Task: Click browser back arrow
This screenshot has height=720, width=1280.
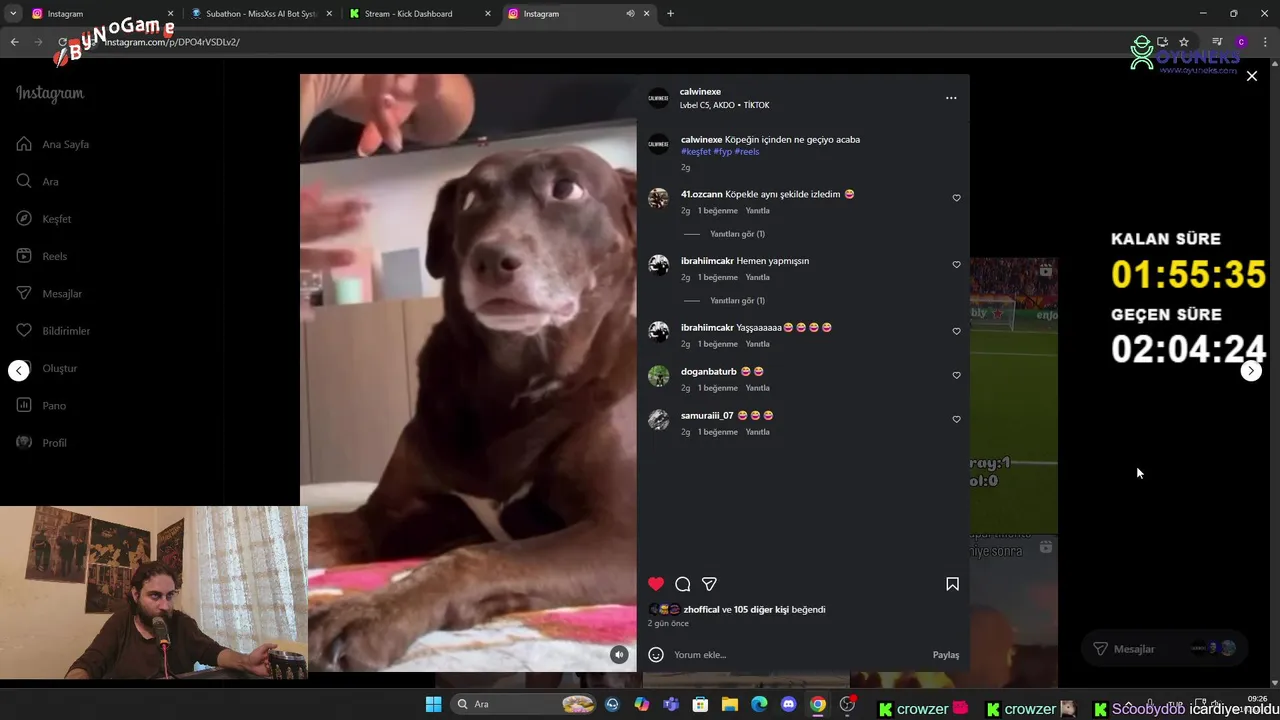Action: [14, 42]
